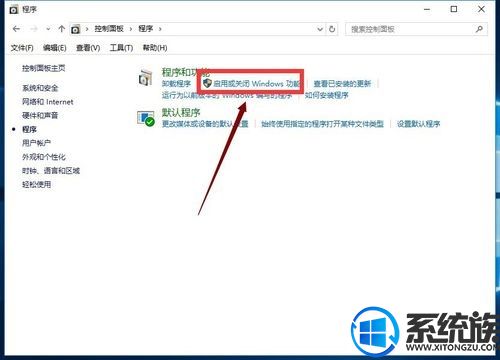Image resolution: width=500 pixels, height=360 pixels.
Task: Click the search magnifier icon
Action: (x=479, y=29)
